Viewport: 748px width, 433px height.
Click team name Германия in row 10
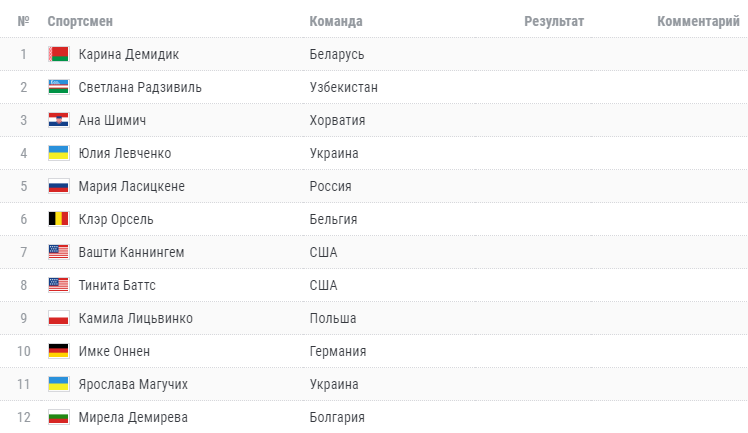tap(338, 351)
